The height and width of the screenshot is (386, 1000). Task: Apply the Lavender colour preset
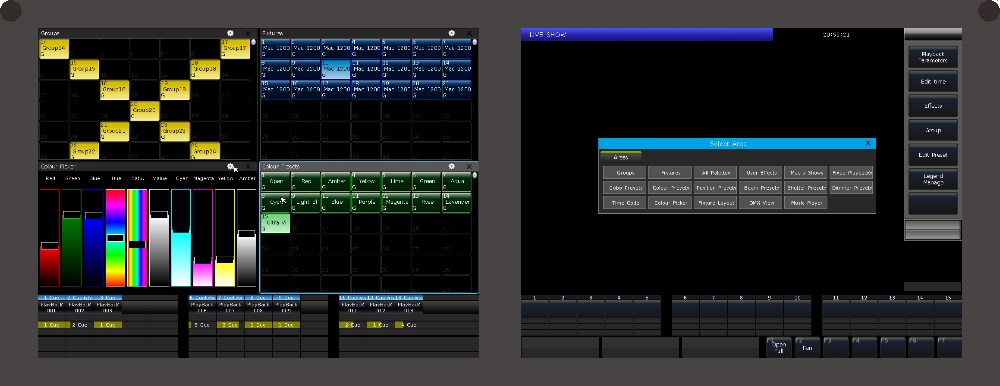click(x=456, y=202)
